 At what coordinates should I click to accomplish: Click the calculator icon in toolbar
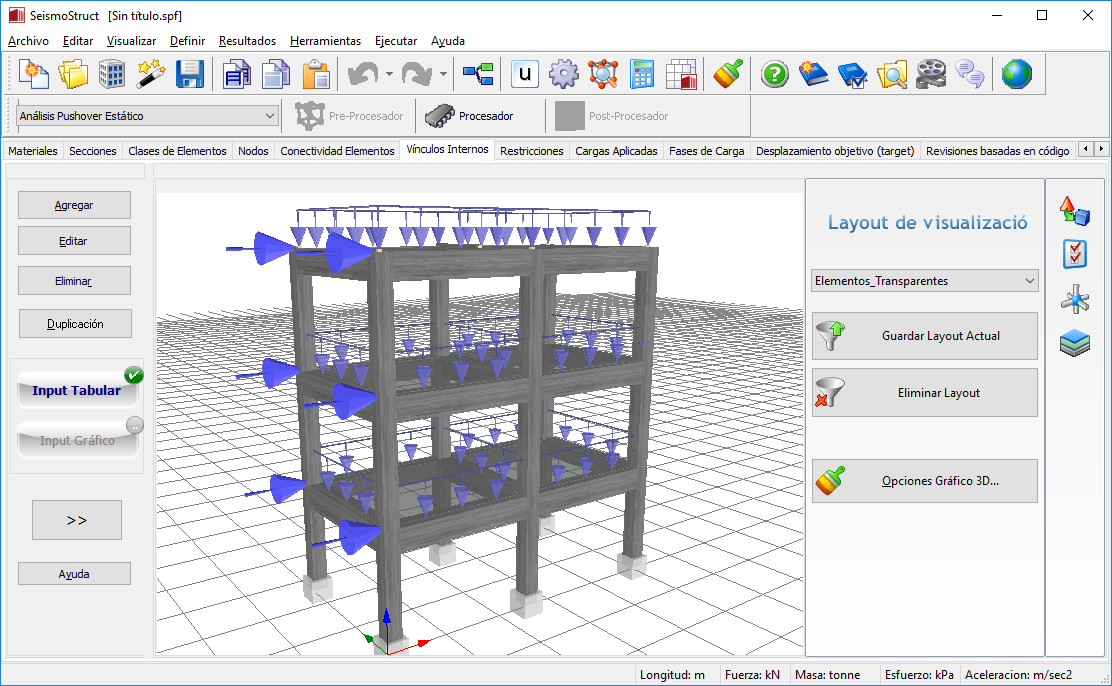click(x=642, y=74)
